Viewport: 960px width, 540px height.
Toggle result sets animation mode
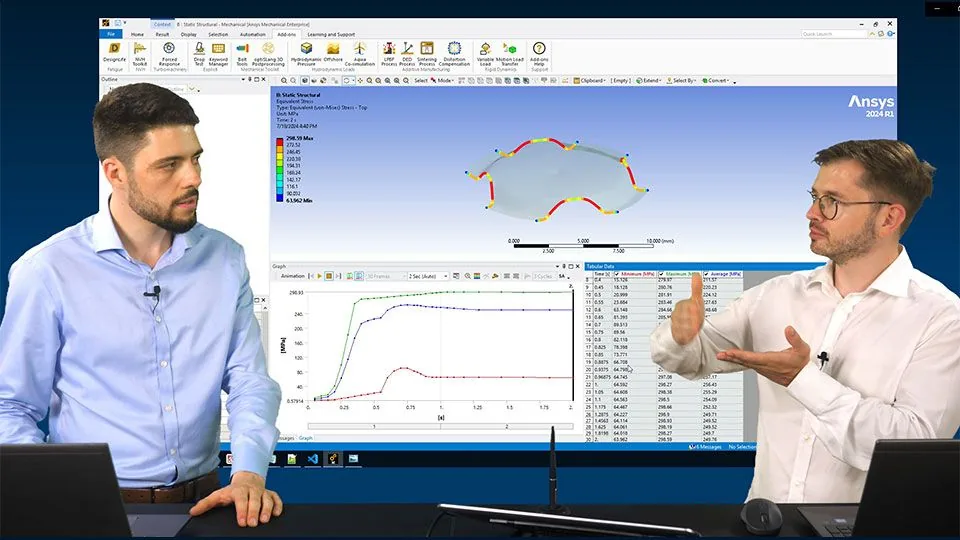pos(359,276)
